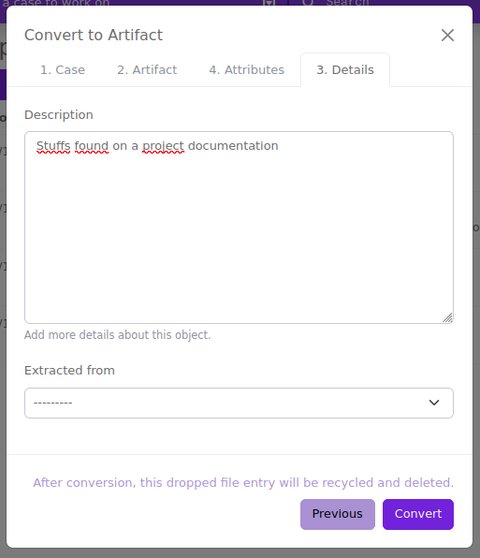Image resolution: width=480 pixels, height=558 pixels.
Task: Click the word documentation in description
Action: pyautogui.click(x=233, y=146)
